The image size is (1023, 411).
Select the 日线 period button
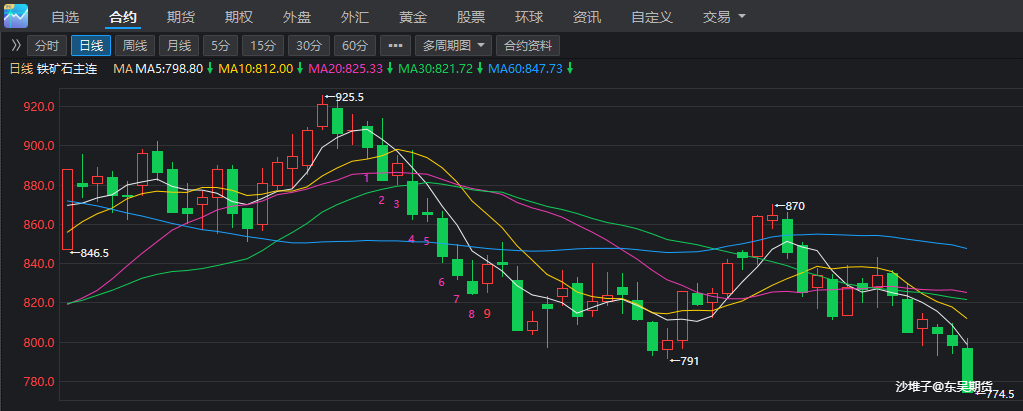pos(91,46)
